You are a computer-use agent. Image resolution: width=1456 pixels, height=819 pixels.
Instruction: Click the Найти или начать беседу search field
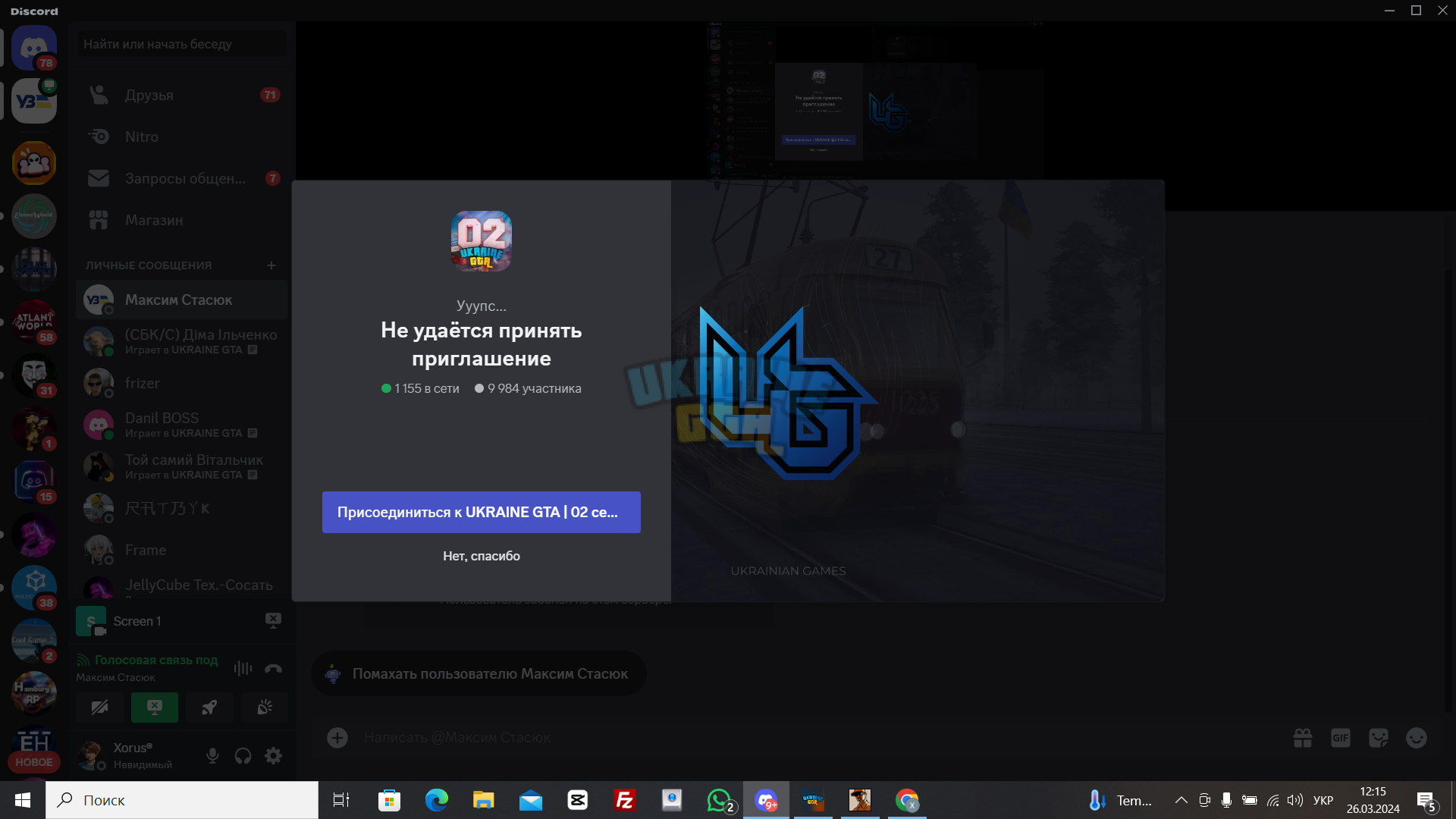(x=182, y=44)
